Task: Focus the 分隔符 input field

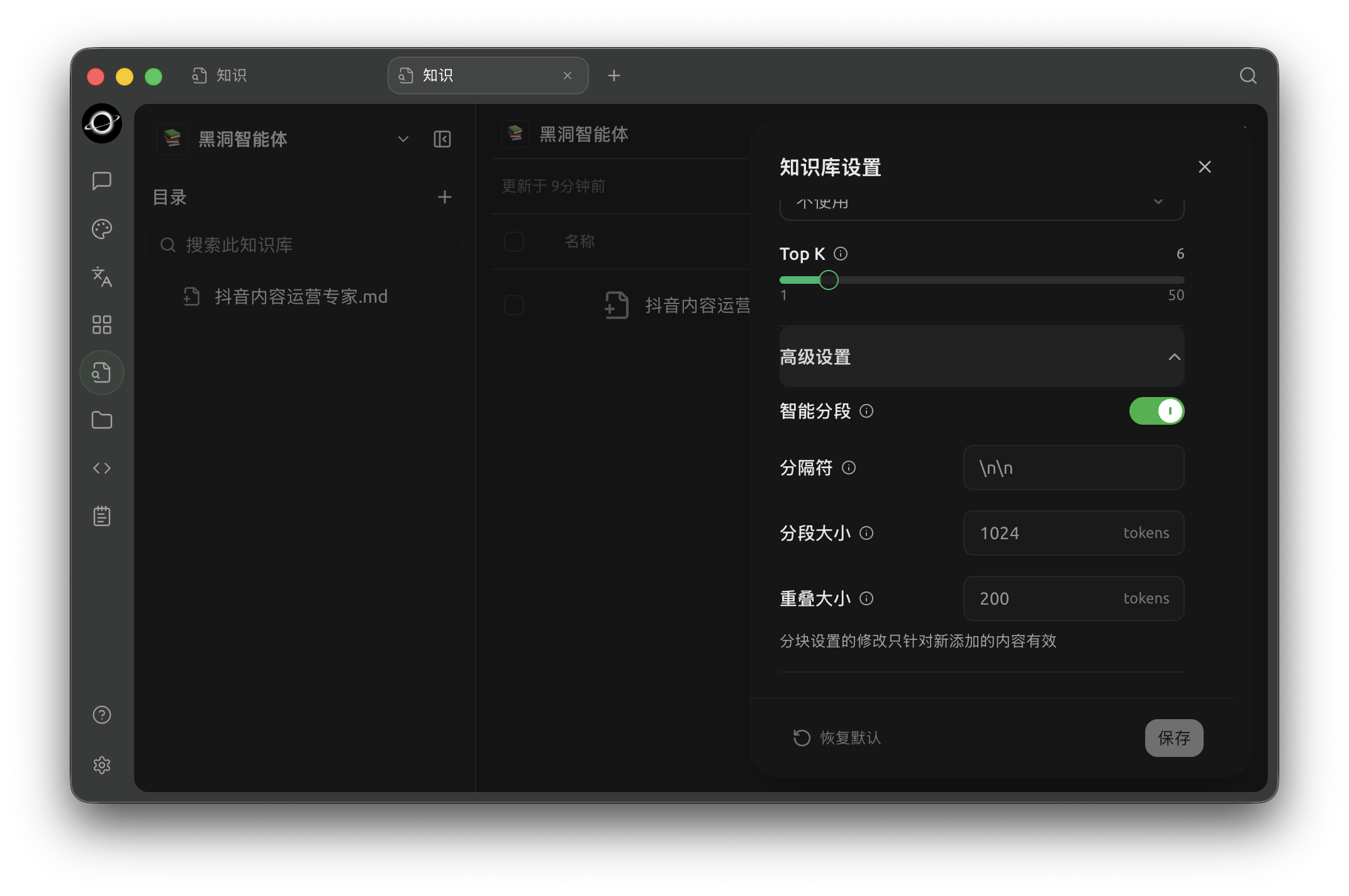Action: click(1073, 468)
